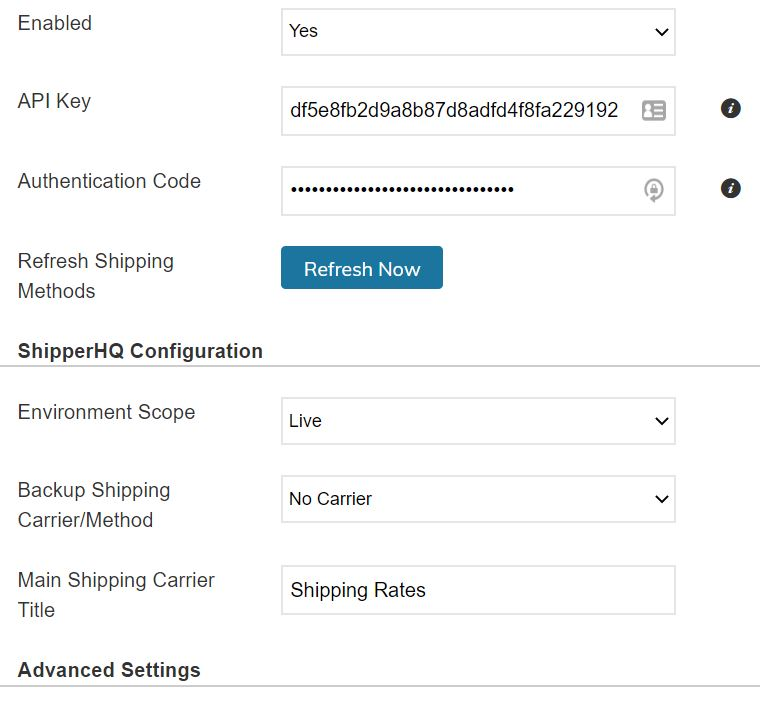This screenshot has width=760, height=704.
Task: Click the password autofill icon in Authentication Code
Action: [x=654, y=190]
